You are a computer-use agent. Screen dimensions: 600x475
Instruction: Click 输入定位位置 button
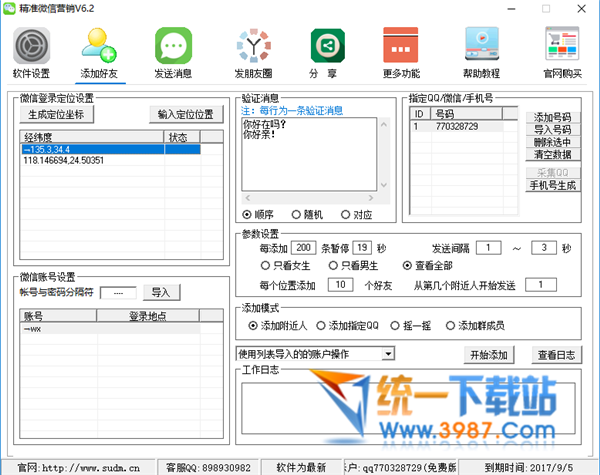point(186,114)
